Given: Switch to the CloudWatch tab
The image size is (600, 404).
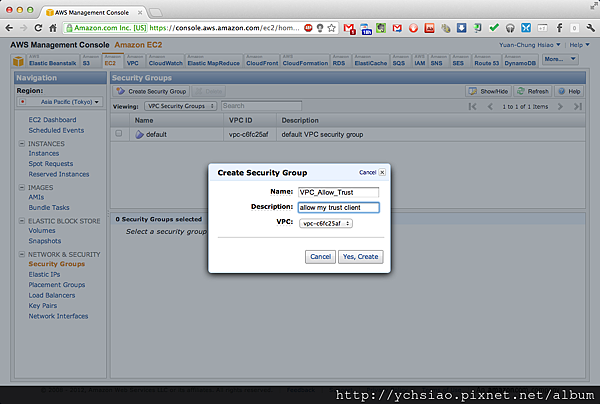Looking at the screenshot, I should click(x=165, y=61).
